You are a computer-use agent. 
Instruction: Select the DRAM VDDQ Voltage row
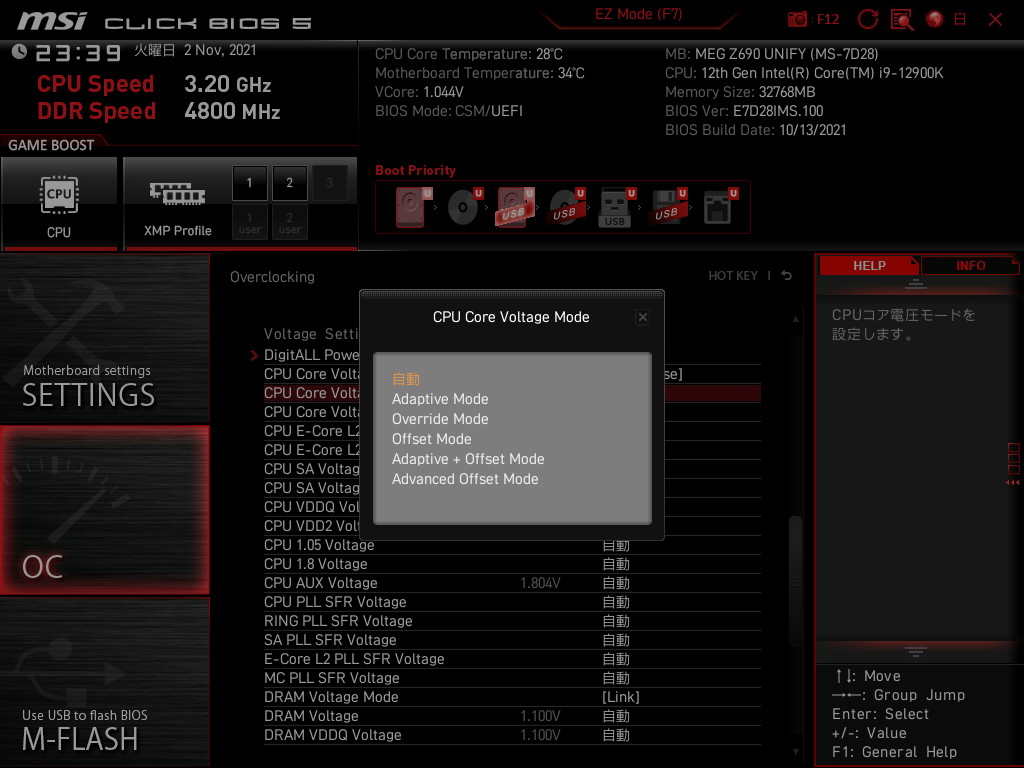tap(512, 735)
